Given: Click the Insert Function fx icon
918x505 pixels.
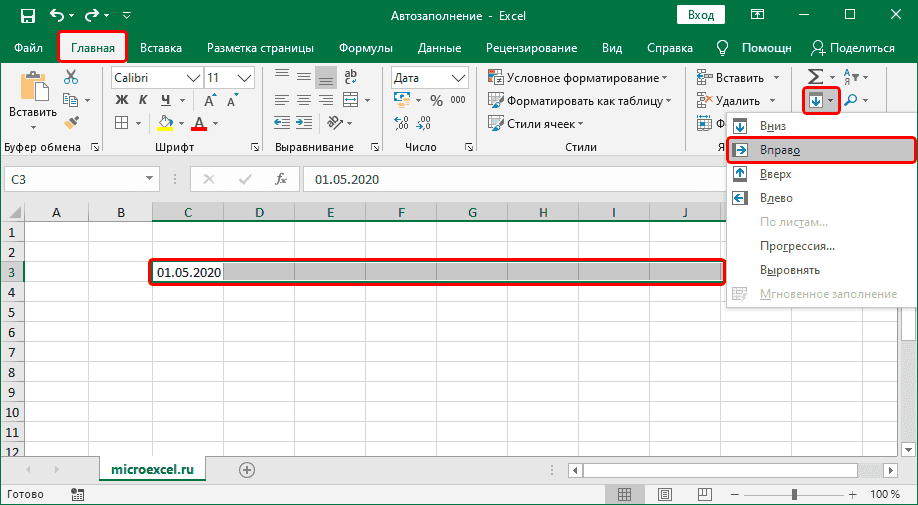Looking at the screenshot, I should (282, 179).
